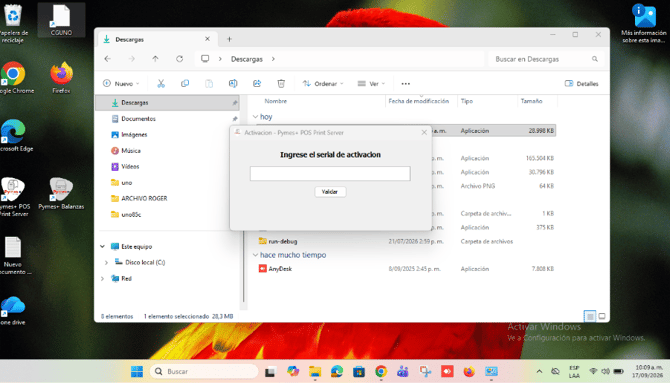
Task: Refresh the Descargas folder
Action: 179,59
